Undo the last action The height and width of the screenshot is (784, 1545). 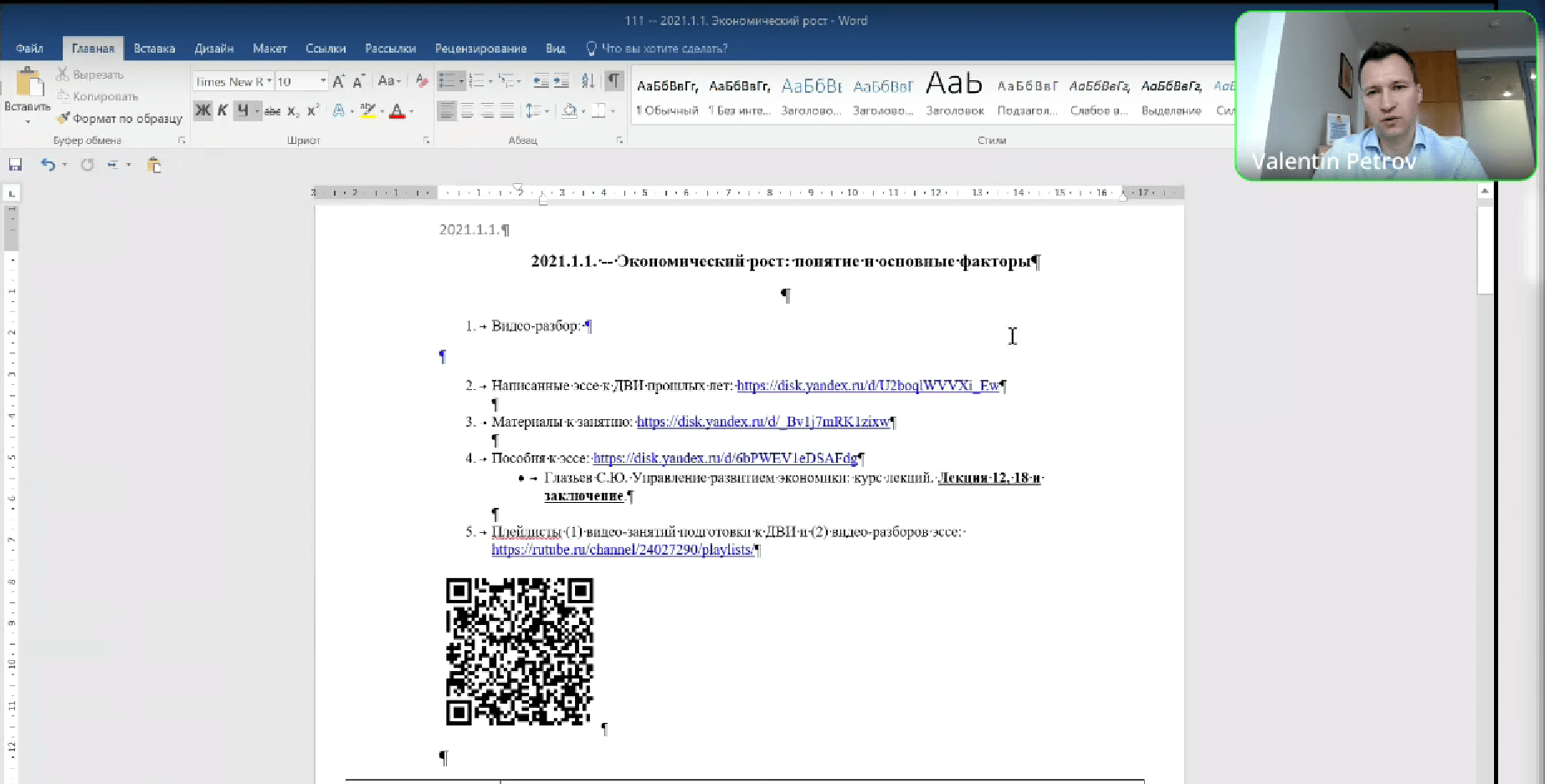click(x=48, y=165)
